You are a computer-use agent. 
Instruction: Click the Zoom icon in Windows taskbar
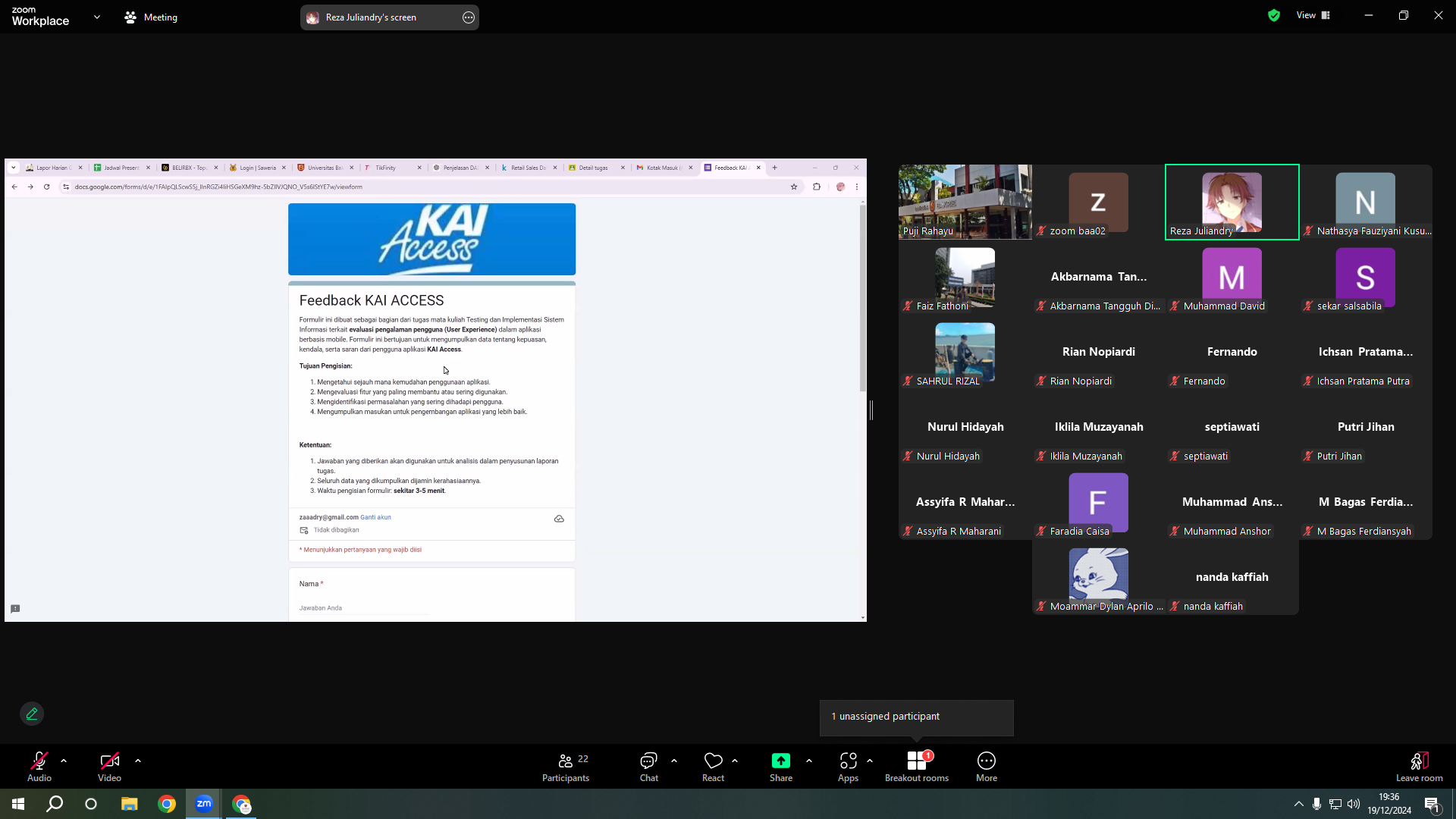pyautogui.click(x=204, y=804)
